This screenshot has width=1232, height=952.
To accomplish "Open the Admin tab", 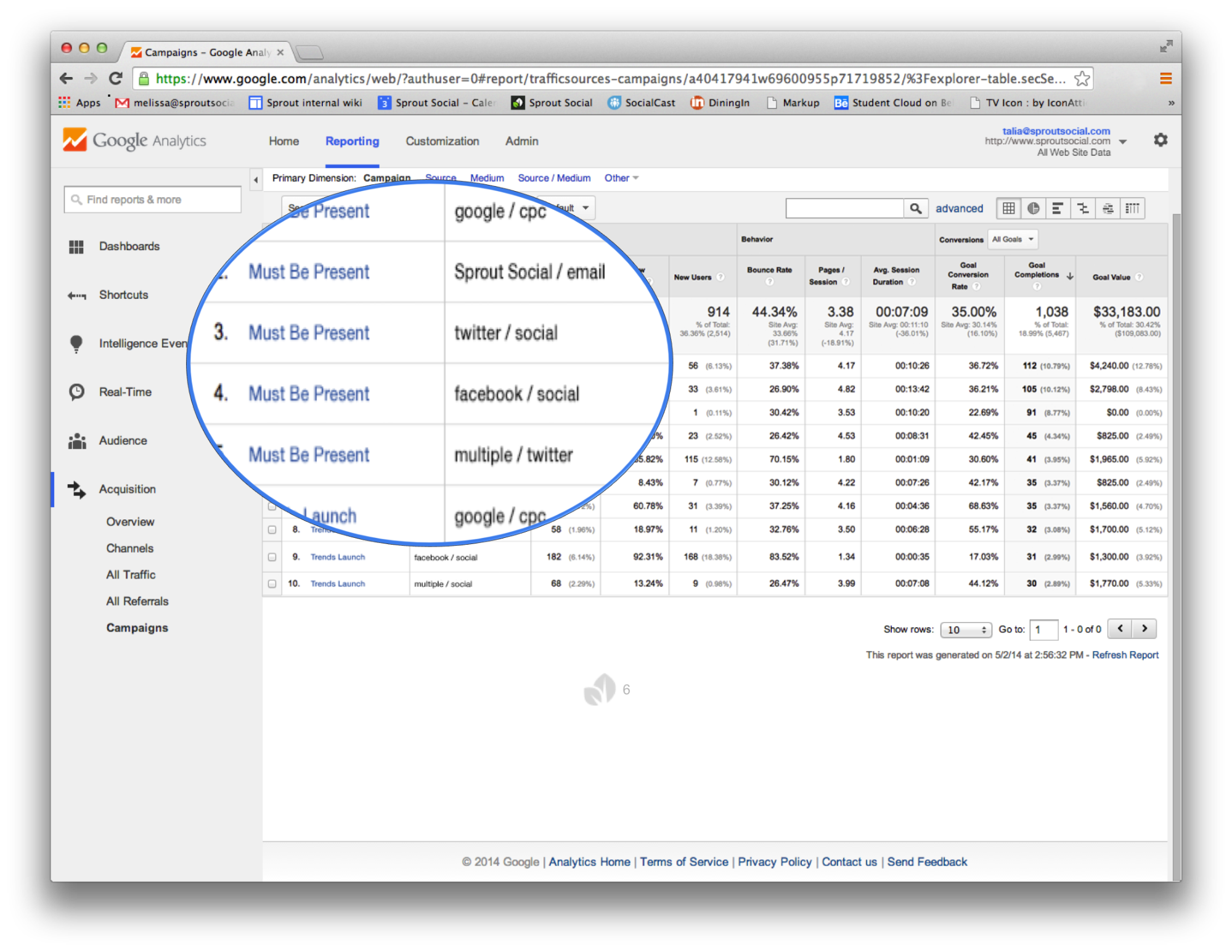I will tap(521, 141).
